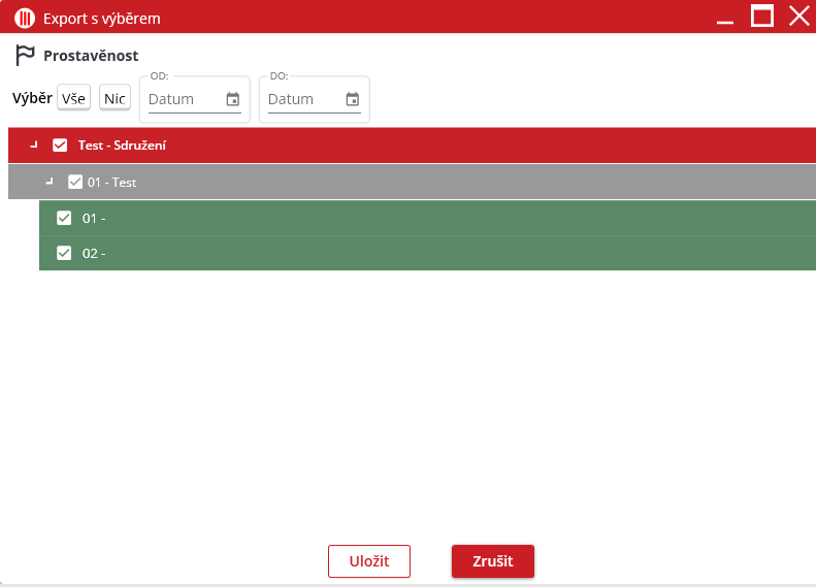The height and width of the screenshot is (587, 816).
Task: Uncheck the Test - Sdružení checkbox
Action: tap(60, 145)
